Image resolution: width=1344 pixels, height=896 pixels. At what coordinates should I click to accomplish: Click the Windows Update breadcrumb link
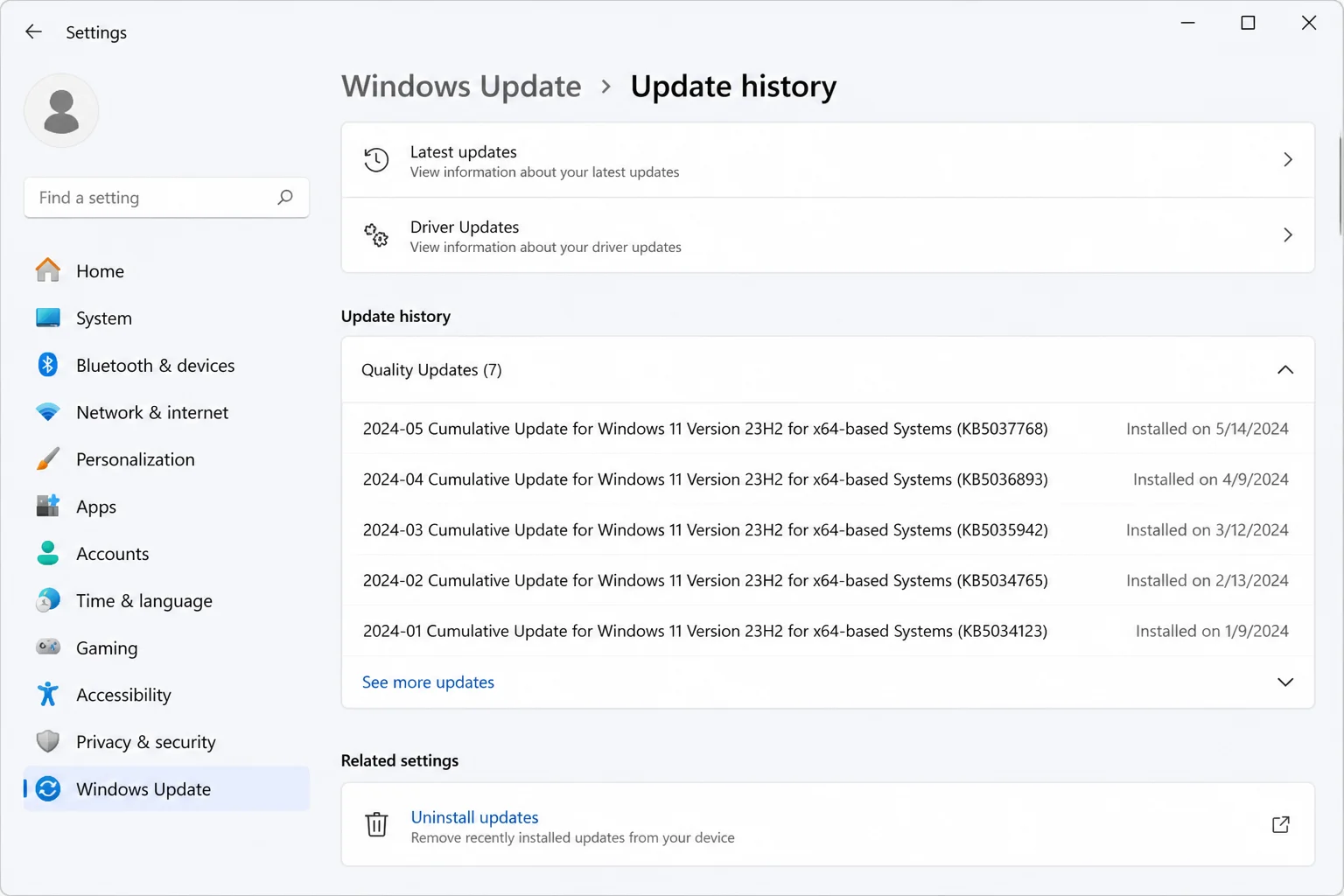(x=461, y=86)
